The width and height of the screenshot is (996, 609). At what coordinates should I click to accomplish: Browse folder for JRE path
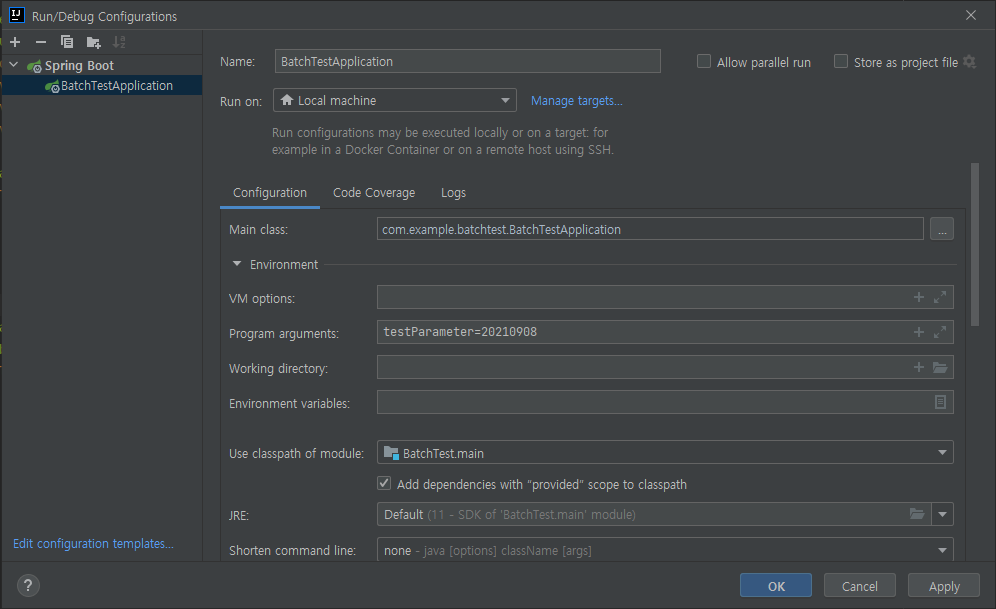point(917,514)
